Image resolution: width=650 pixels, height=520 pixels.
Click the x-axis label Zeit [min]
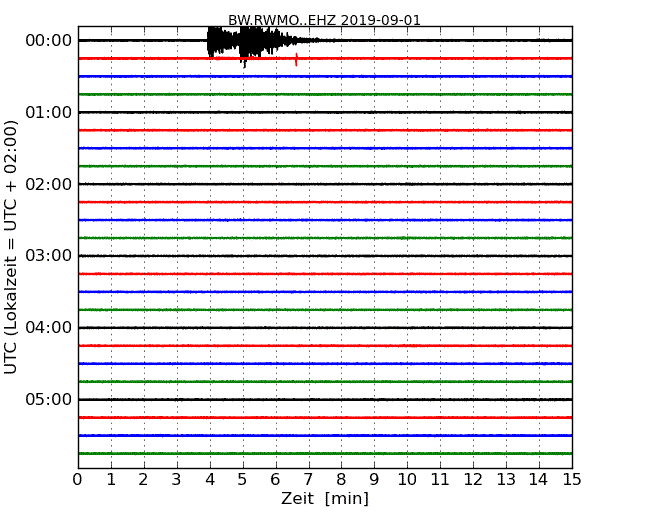pyautogui.click(x=325, y=498)
